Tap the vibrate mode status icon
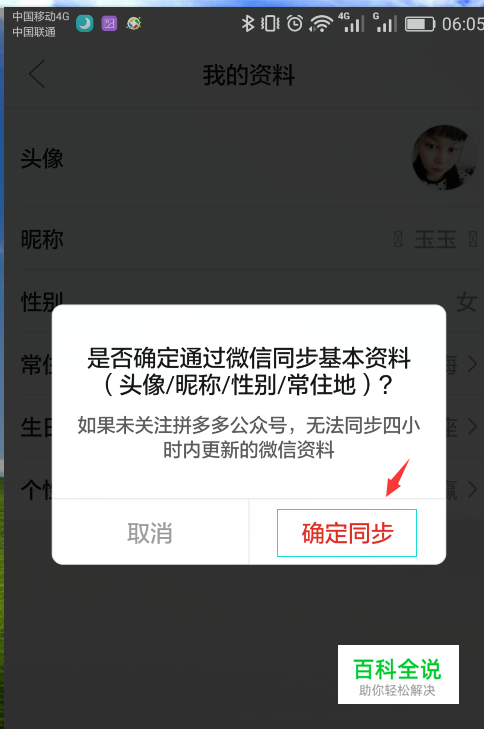 pyautogui.click(x=270, y=23)
